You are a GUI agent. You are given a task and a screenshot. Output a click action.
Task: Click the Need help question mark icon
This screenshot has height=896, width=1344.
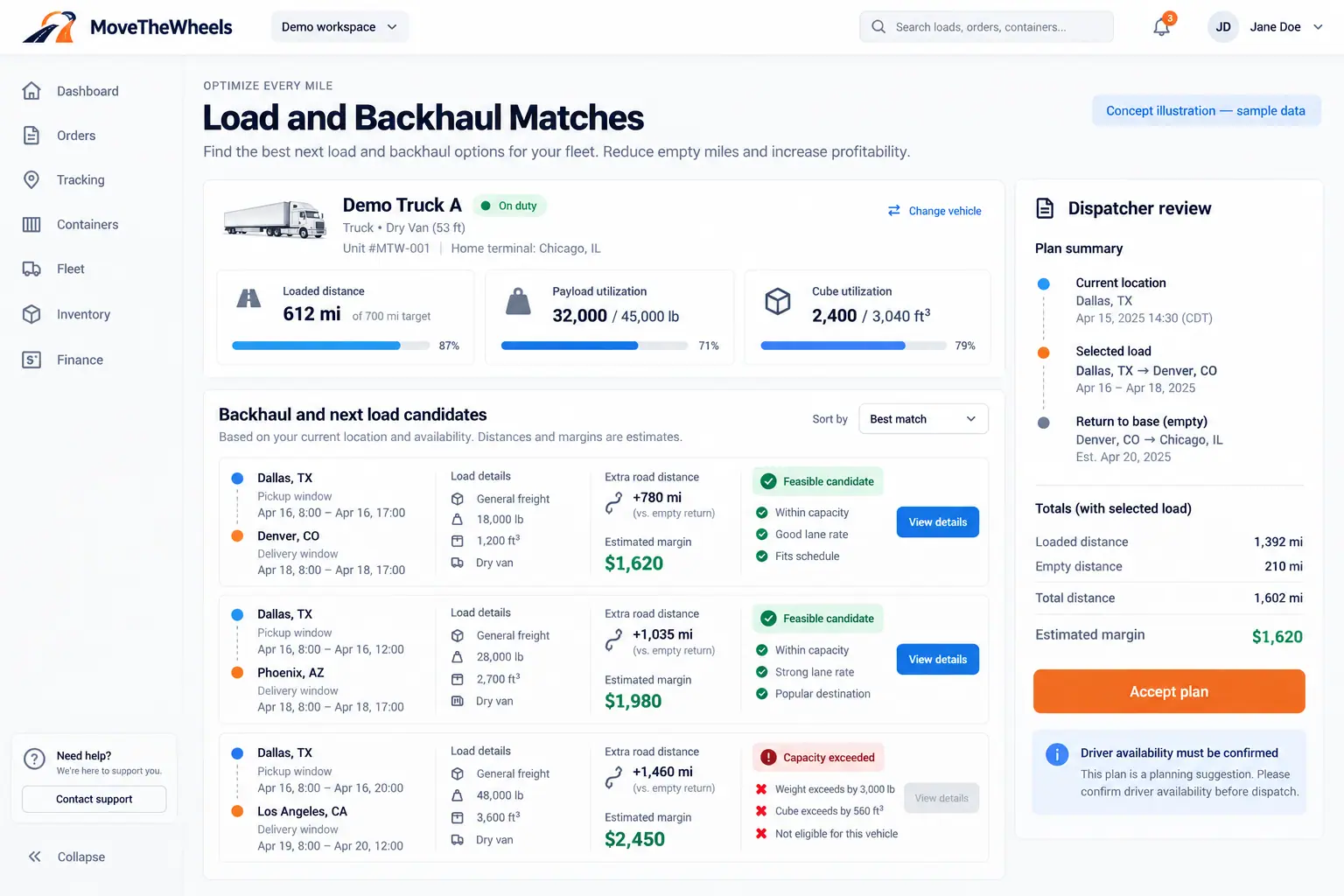tap(34, 759)
